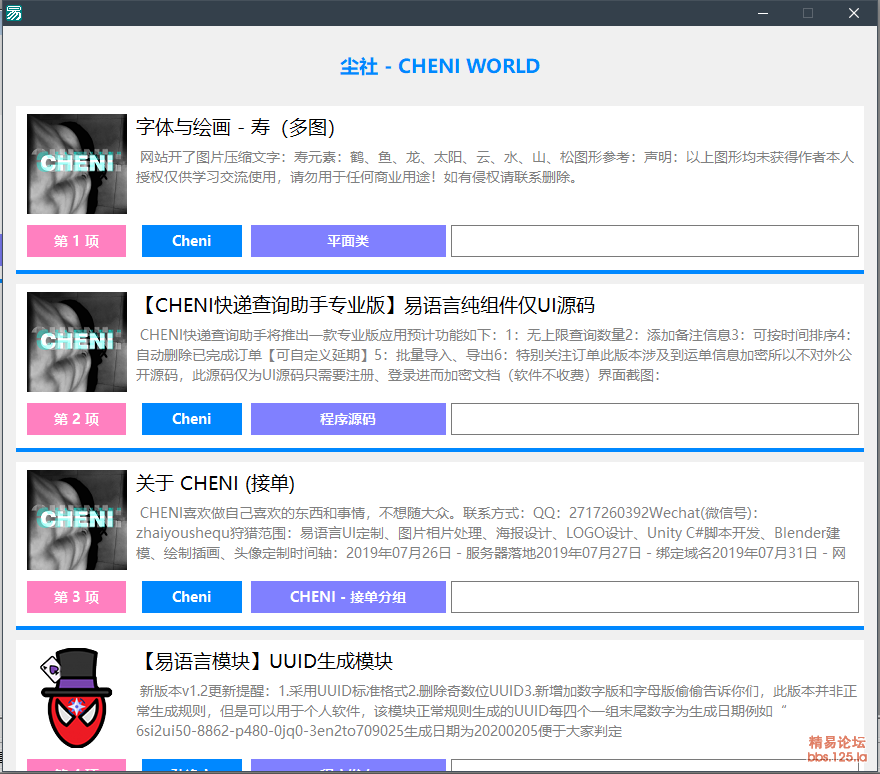Open the masked top-hat avatar of UUID post
The height and width of the screenshot is (774, 880).
pyautogui.click(x=77, y=698)
